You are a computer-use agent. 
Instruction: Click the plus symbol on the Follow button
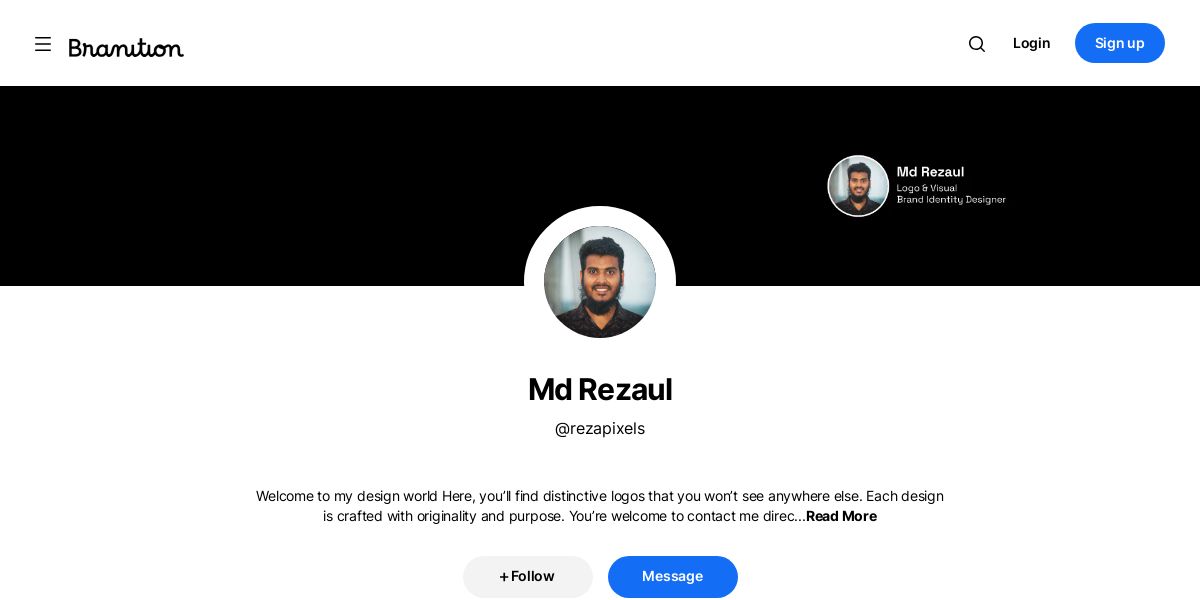pos(504,576)
